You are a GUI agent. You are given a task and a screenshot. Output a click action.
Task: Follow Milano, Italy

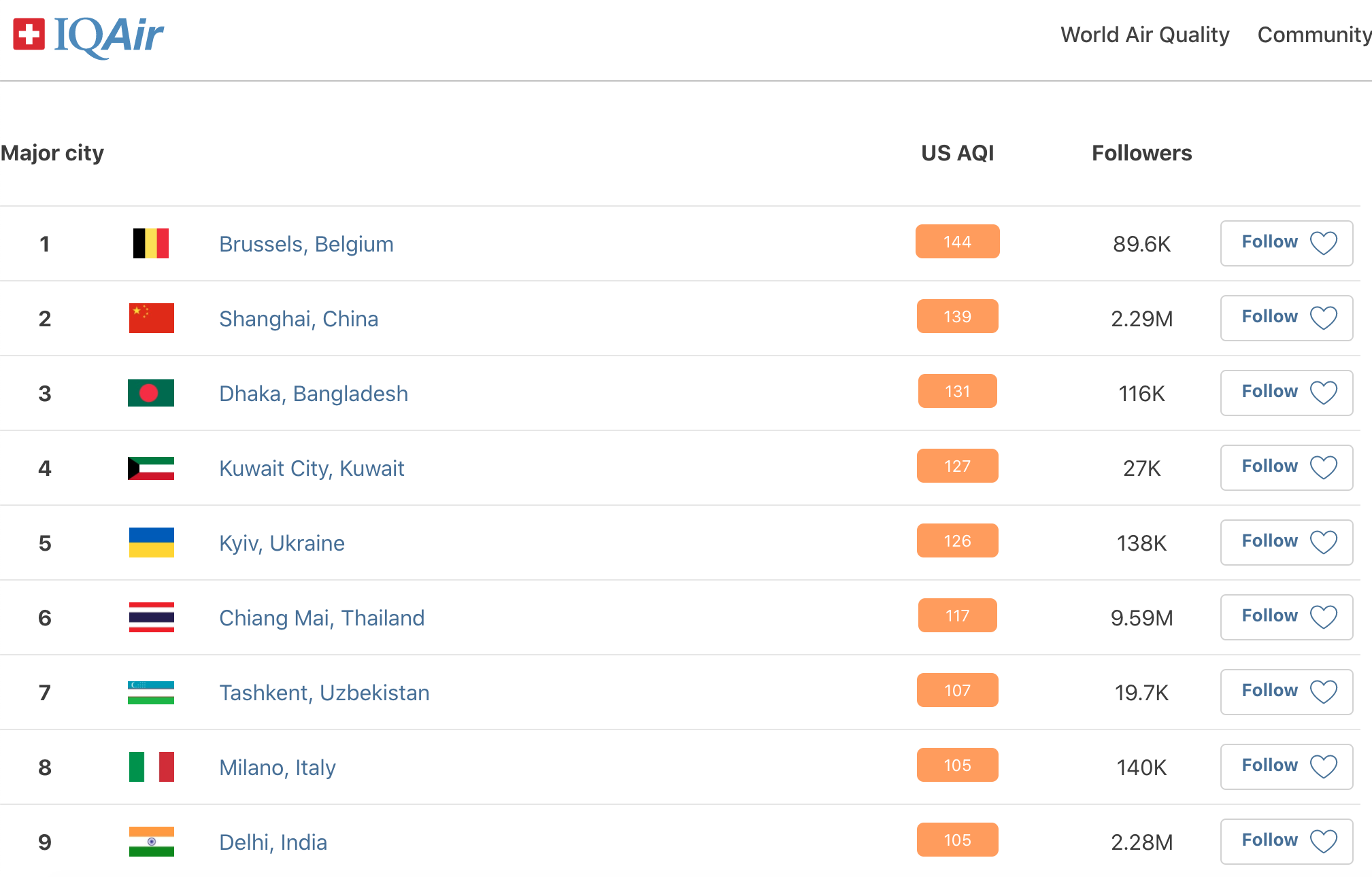1286,767
